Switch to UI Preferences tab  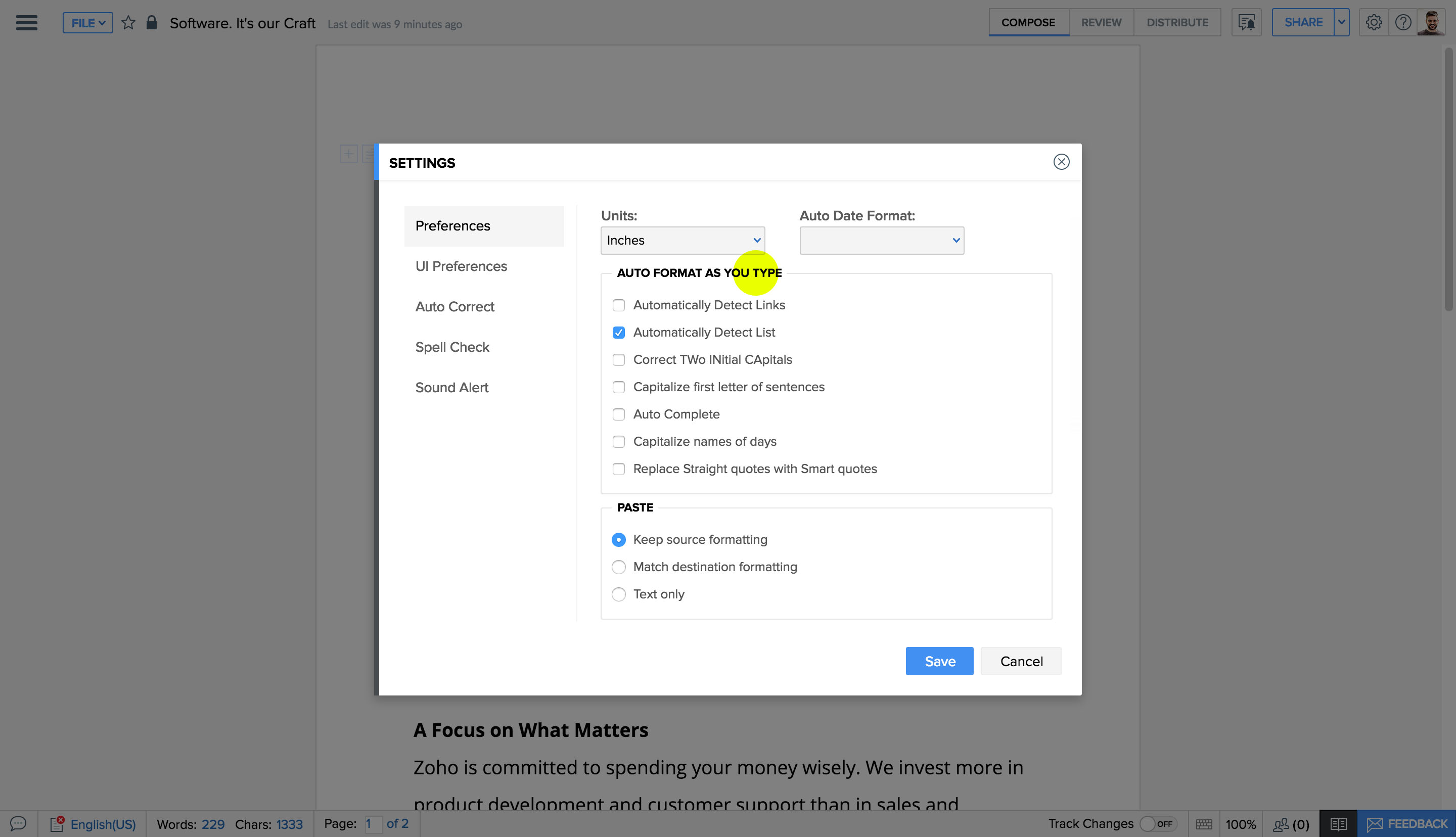[461, 266]
